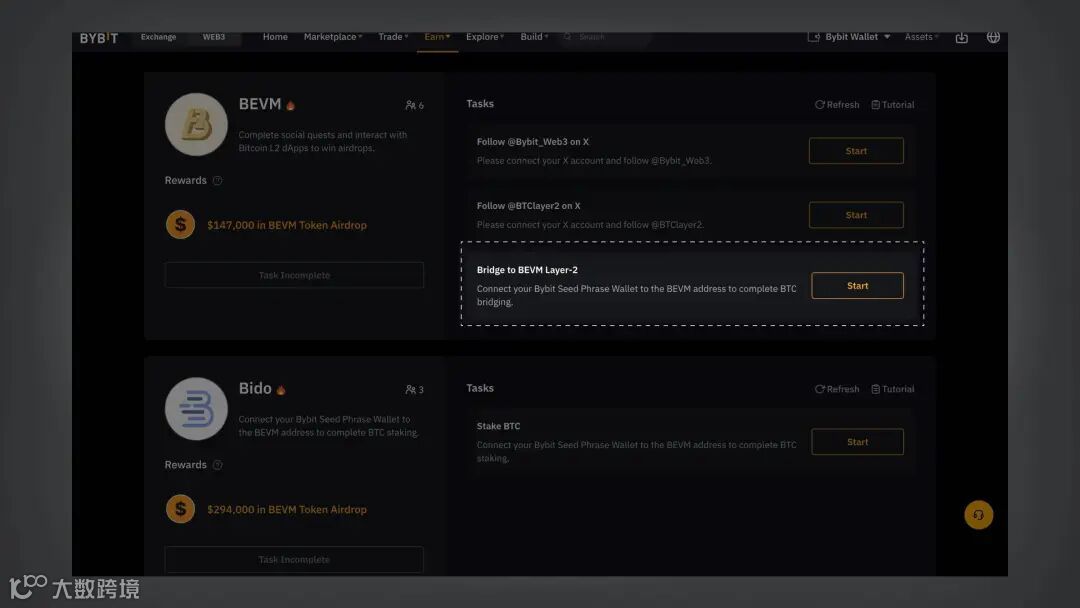
Task: Click "$294,000 in BEVM Token Airdrop" text
Action: point(287,510)
